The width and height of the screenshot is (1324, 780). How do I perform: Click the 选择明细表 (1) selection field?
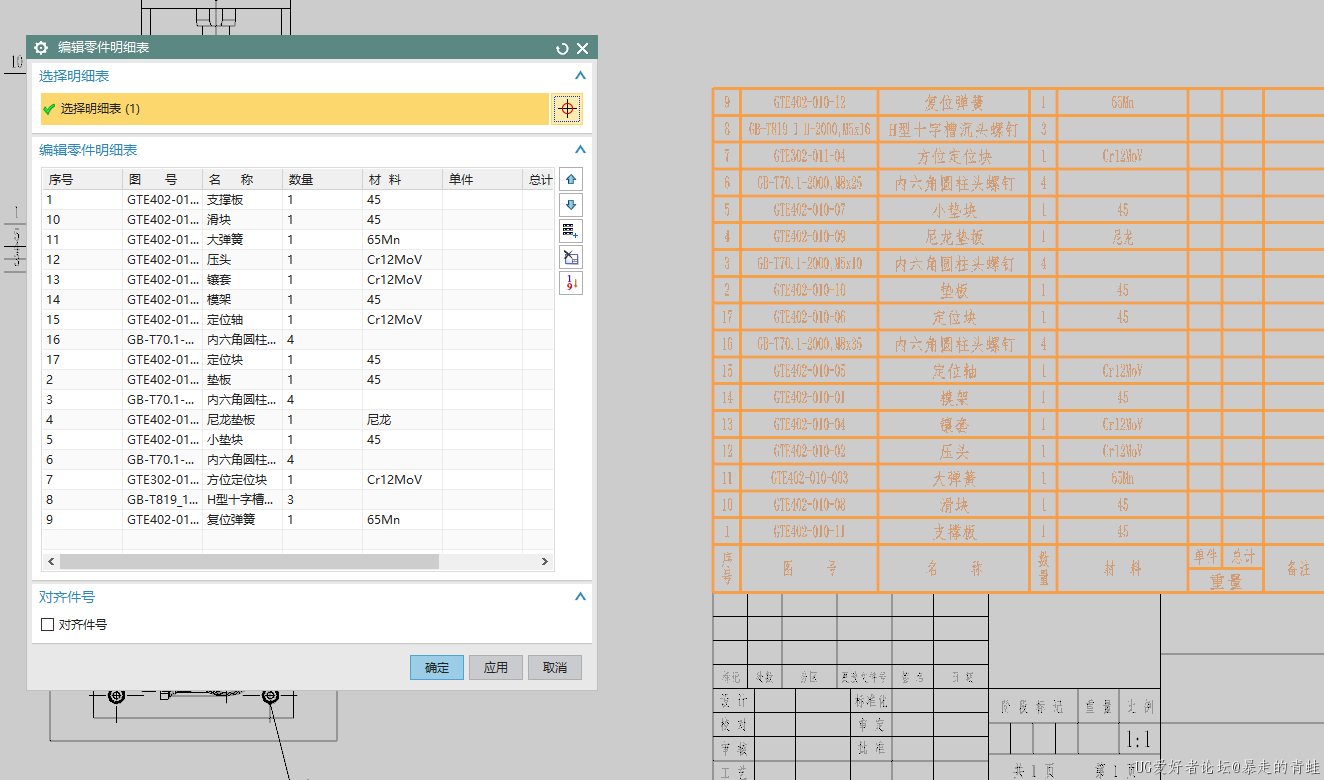pyautogui.click(x=295, y=109)
